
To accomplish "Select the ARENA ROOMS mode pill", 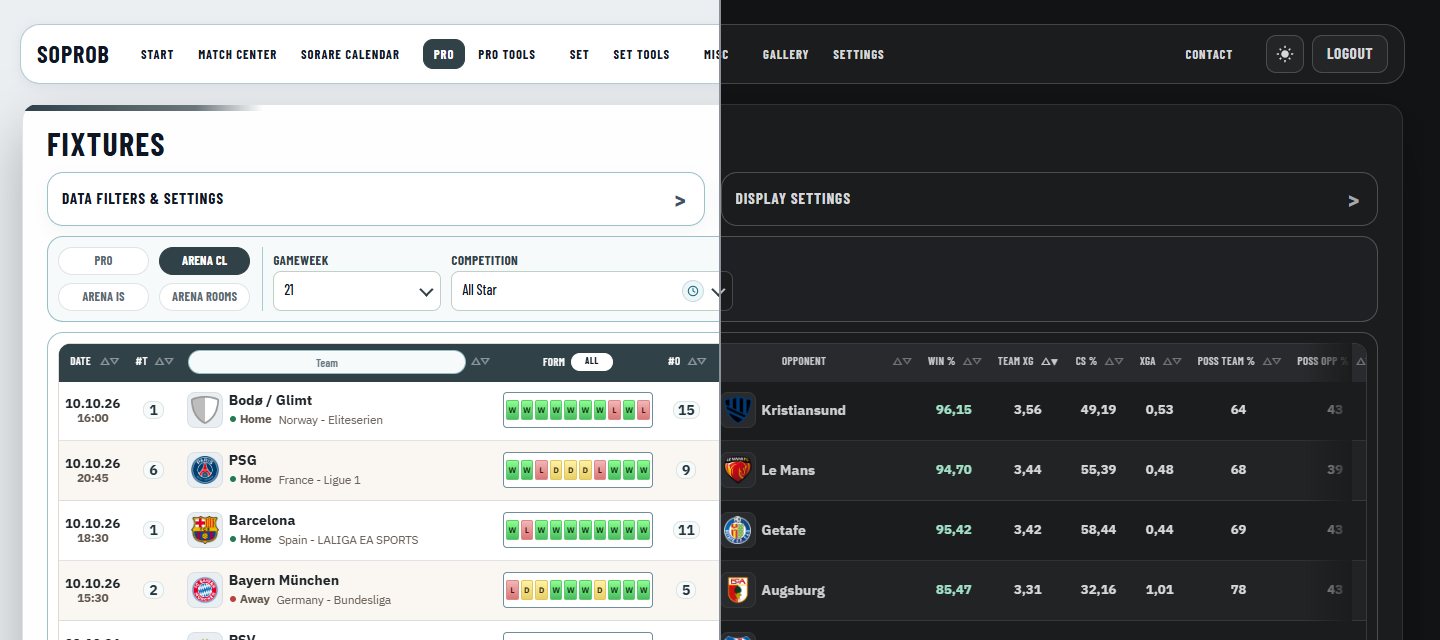I will pyautogui.click(x=204, y=297).
